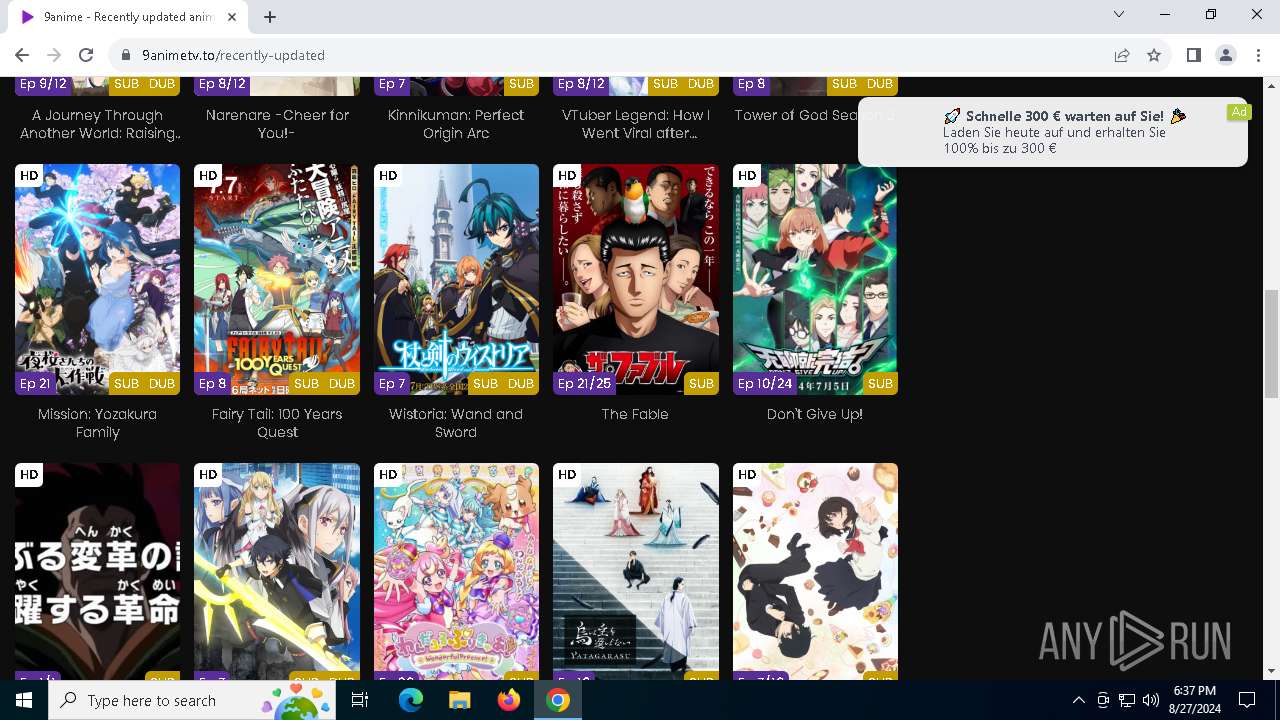Go back with the browser back arrow
1280x720 pixels.
coord(22,55)
